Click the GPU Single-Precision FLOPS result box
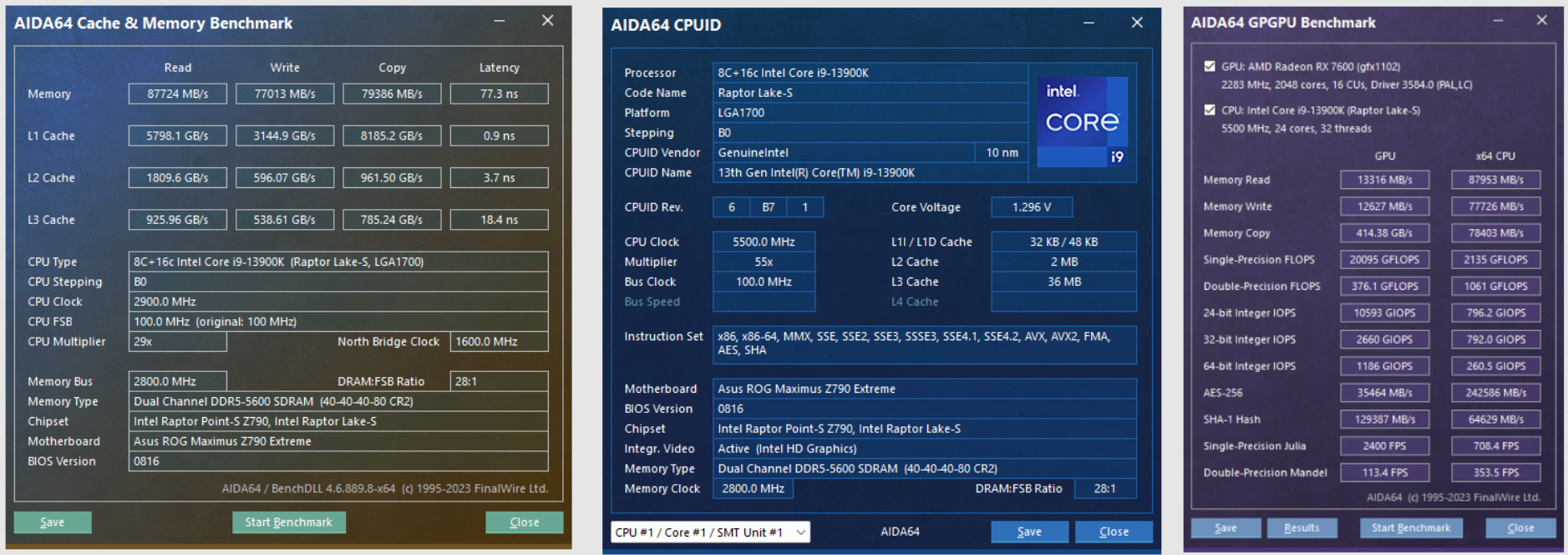This screenshot has width=1568, height=555. [x=1384, y=260]
